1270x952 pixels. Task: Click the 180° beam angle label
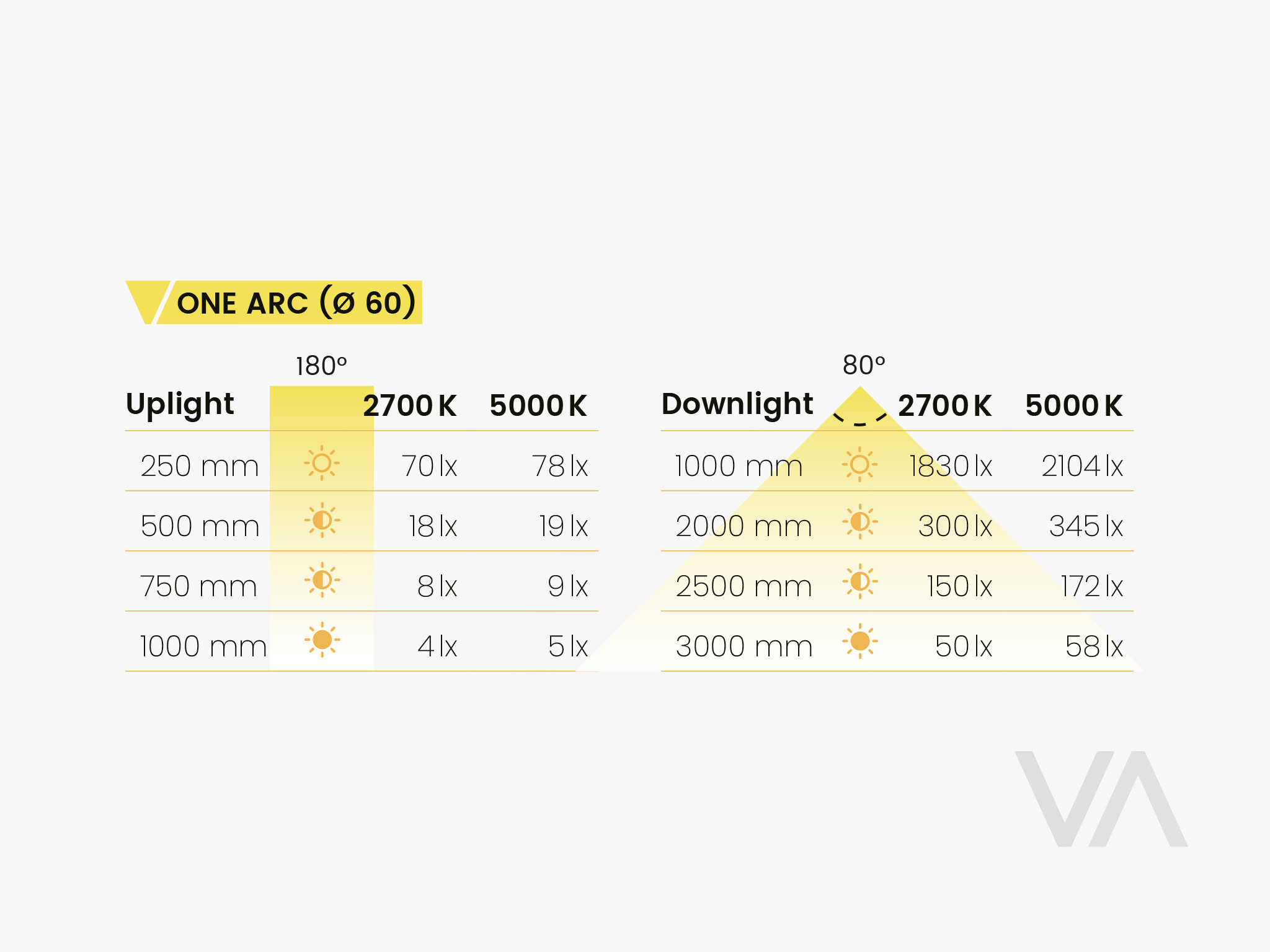click(321, 366)
